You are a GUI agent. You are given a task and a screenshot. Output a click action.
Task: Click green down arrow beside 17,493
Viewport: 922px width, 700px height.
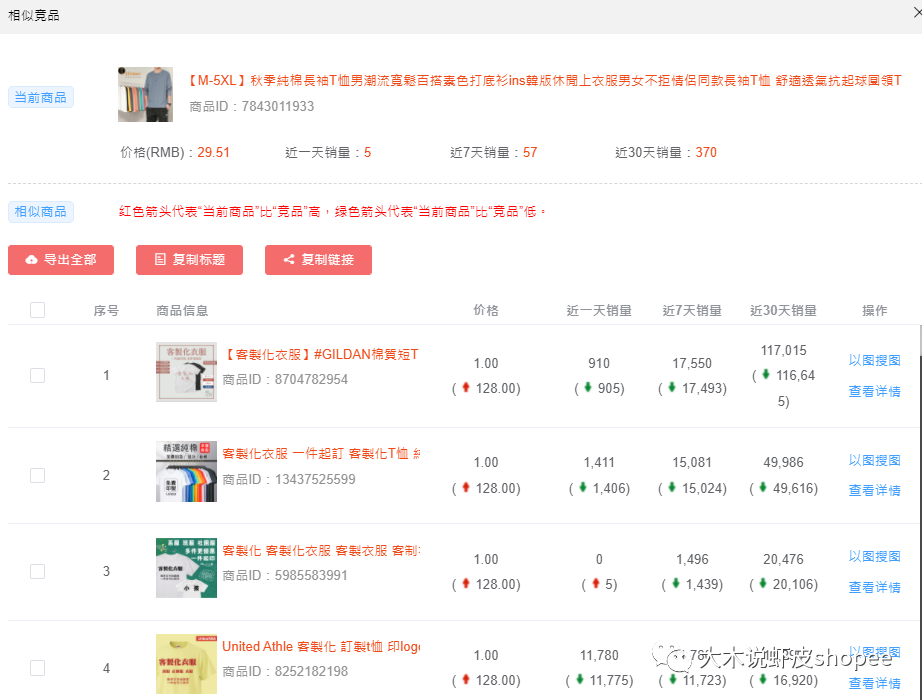tap(672, 387)
